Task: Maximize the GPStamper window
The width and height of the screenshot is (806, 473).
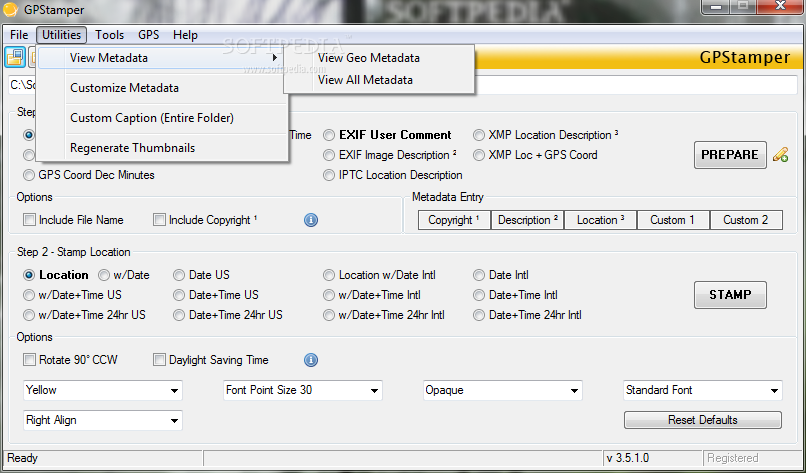Action: (x=744, y=7)
